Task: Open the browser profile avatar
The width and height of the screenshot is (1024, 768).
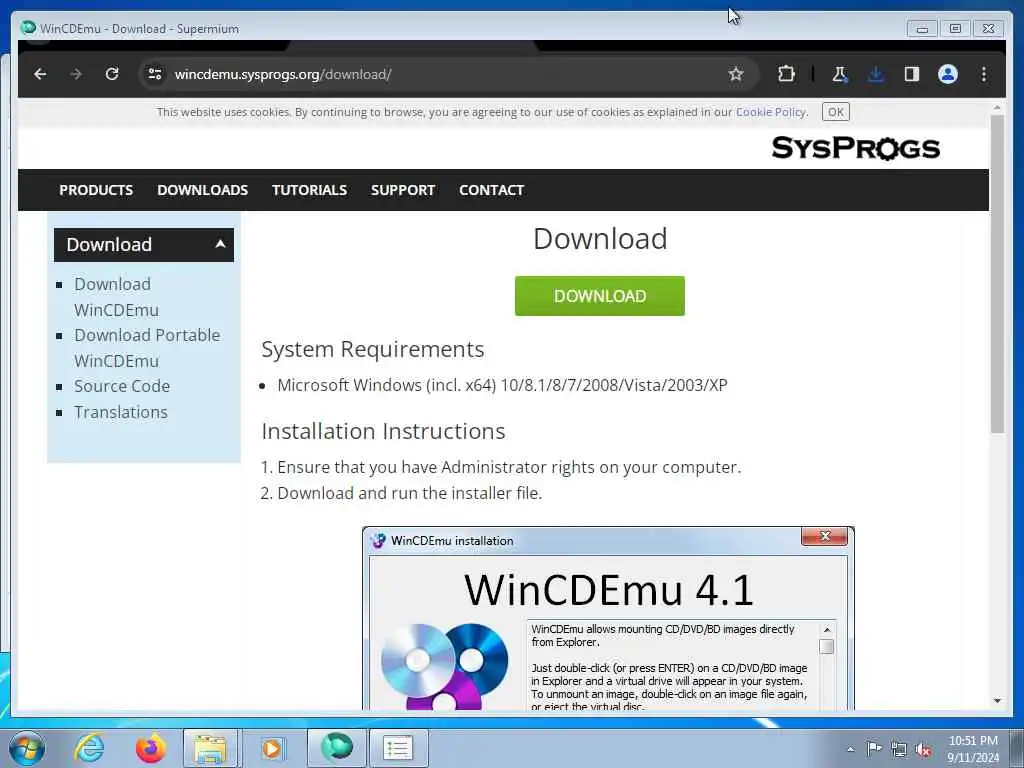Action: click(x=948, y=74)
